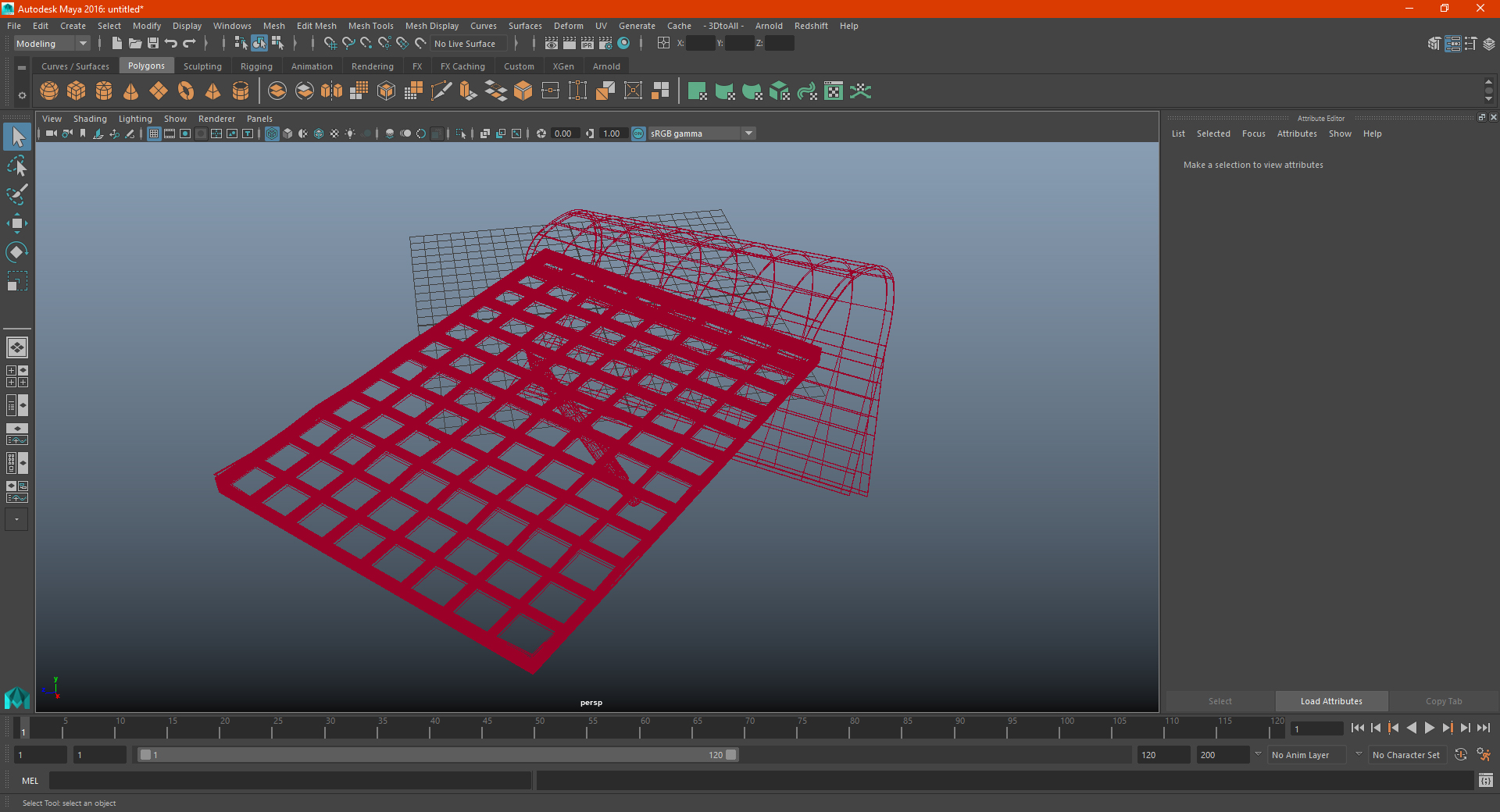Toggle snap to points magnet

[366, 44]
